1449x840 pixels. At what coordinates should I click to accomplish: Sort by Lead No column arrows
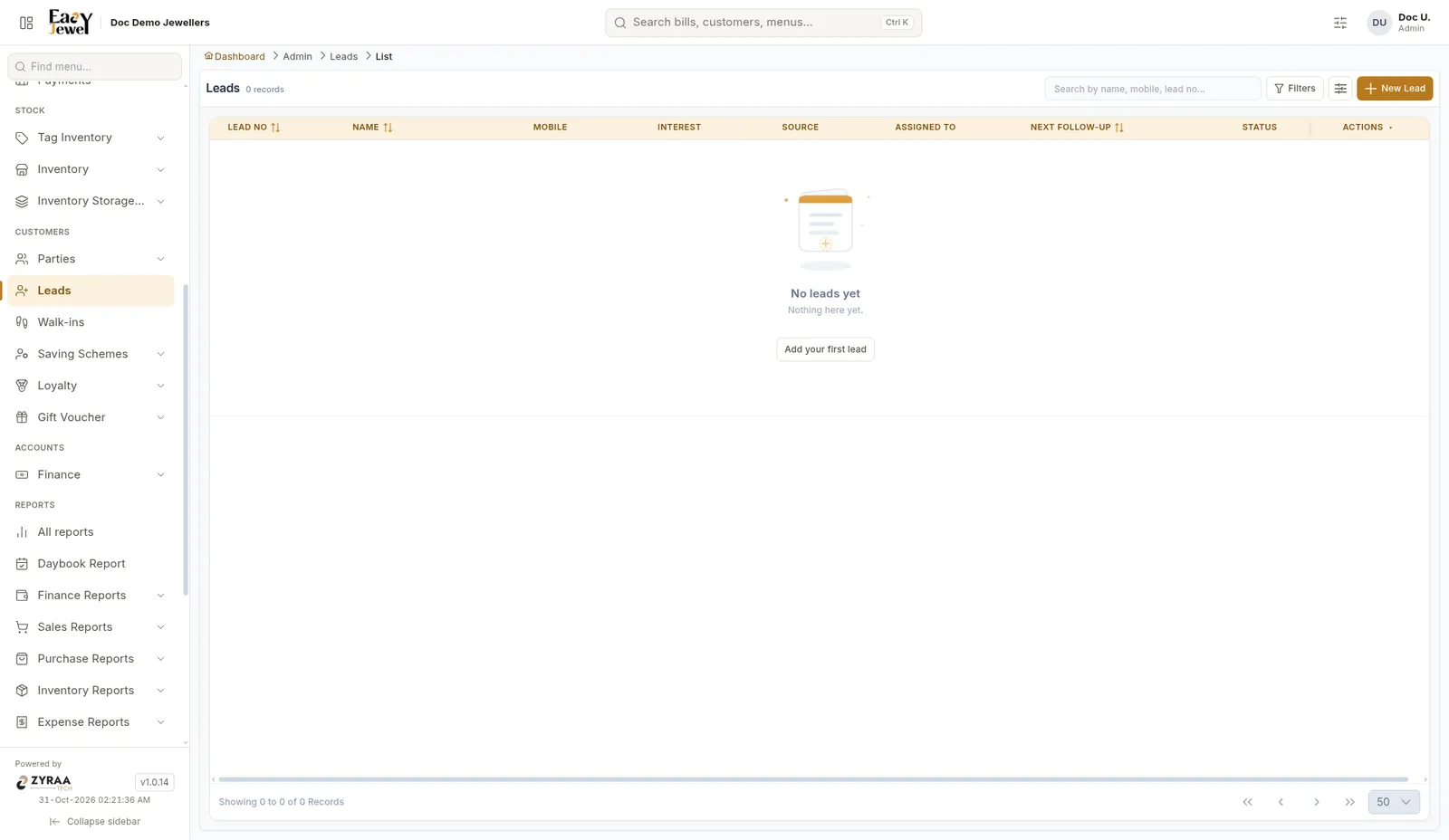(x=275, y=128)
